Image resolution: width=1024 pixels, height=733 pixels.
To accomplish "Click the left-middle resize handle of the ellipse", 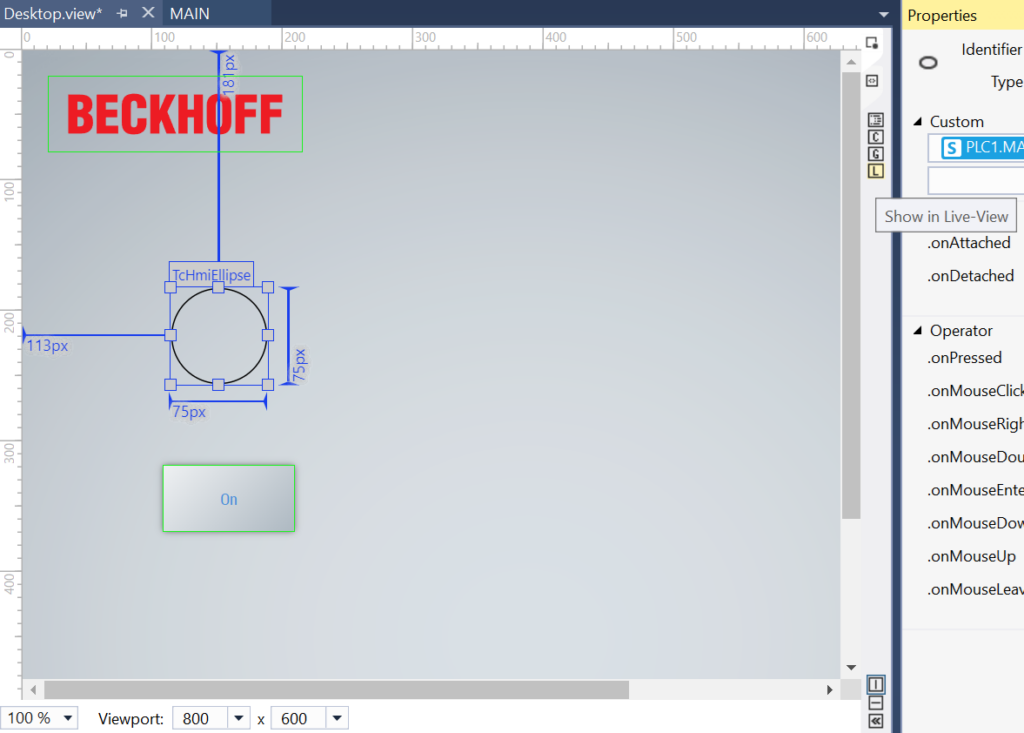I will point(170,335).
